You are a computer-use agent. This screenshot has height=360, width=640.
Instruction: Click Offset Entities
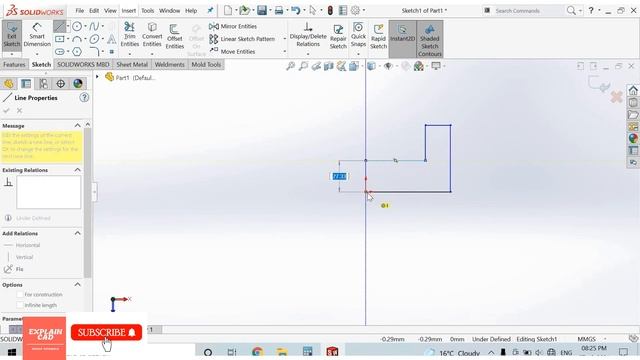(175, 36)
